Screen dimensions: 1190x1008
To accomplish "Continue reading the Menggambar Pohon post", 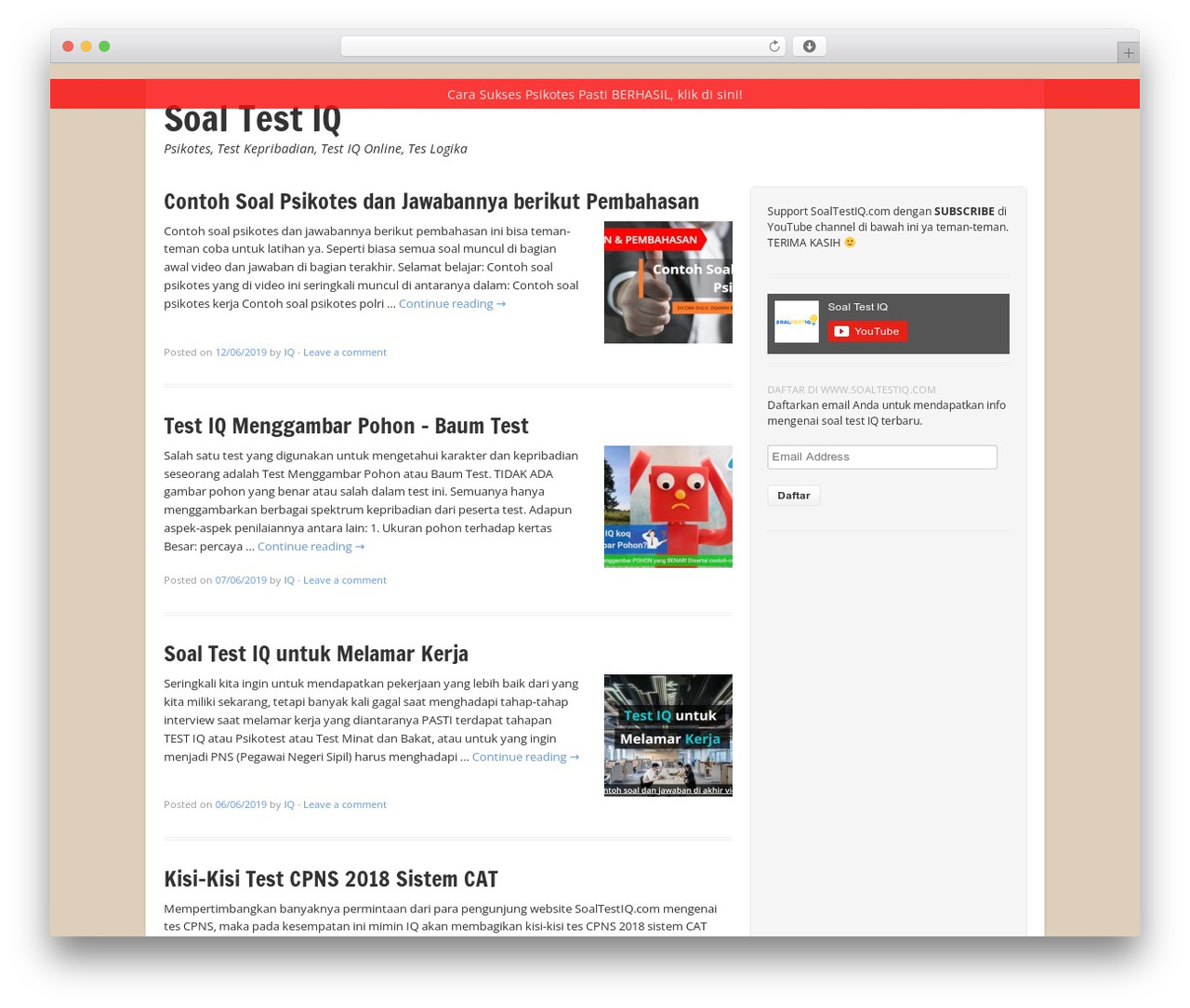I will coord(311,546).
